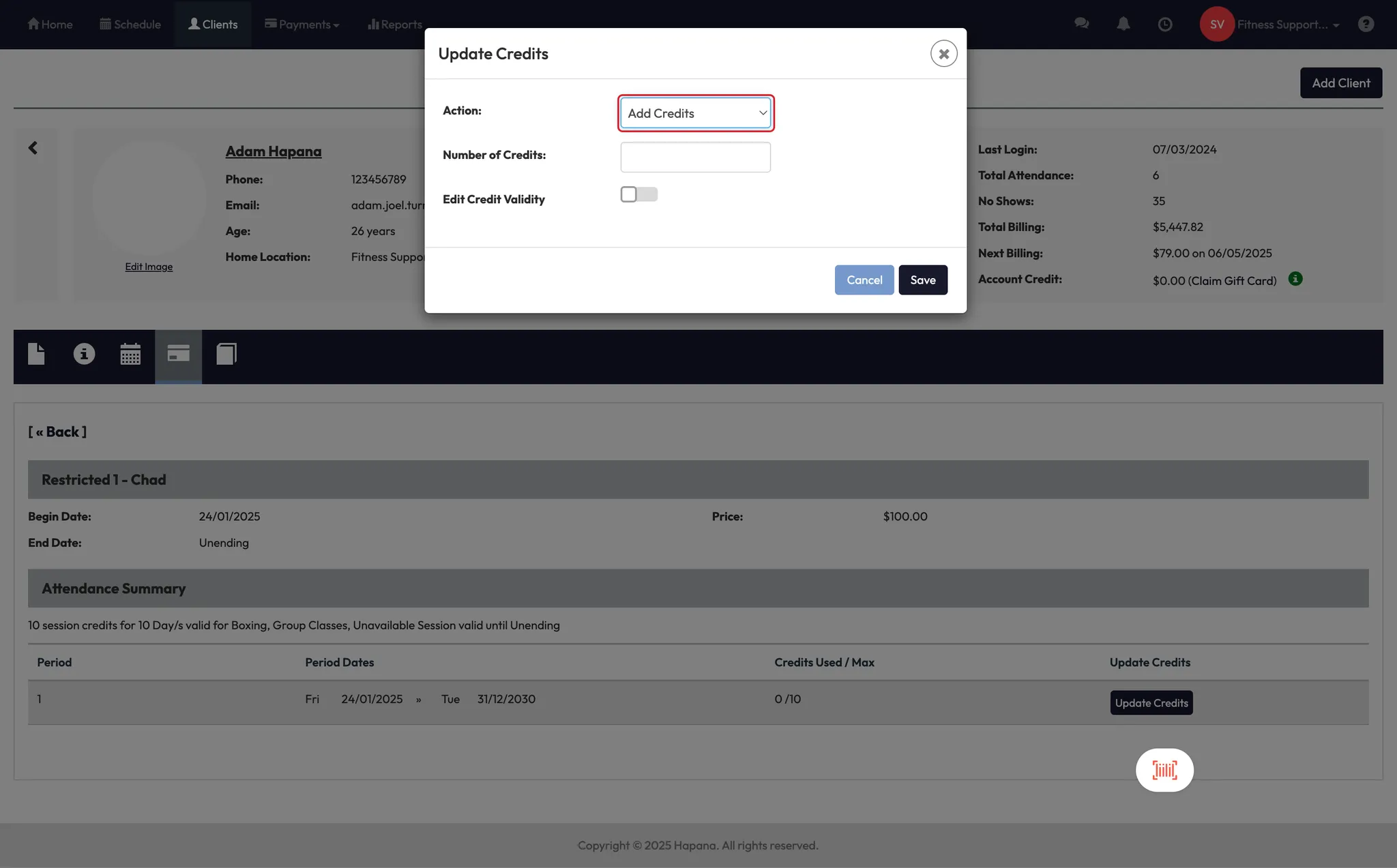Click the chat messages icon
This screenshot has width=1397, height=868.
pos(1081,24)
